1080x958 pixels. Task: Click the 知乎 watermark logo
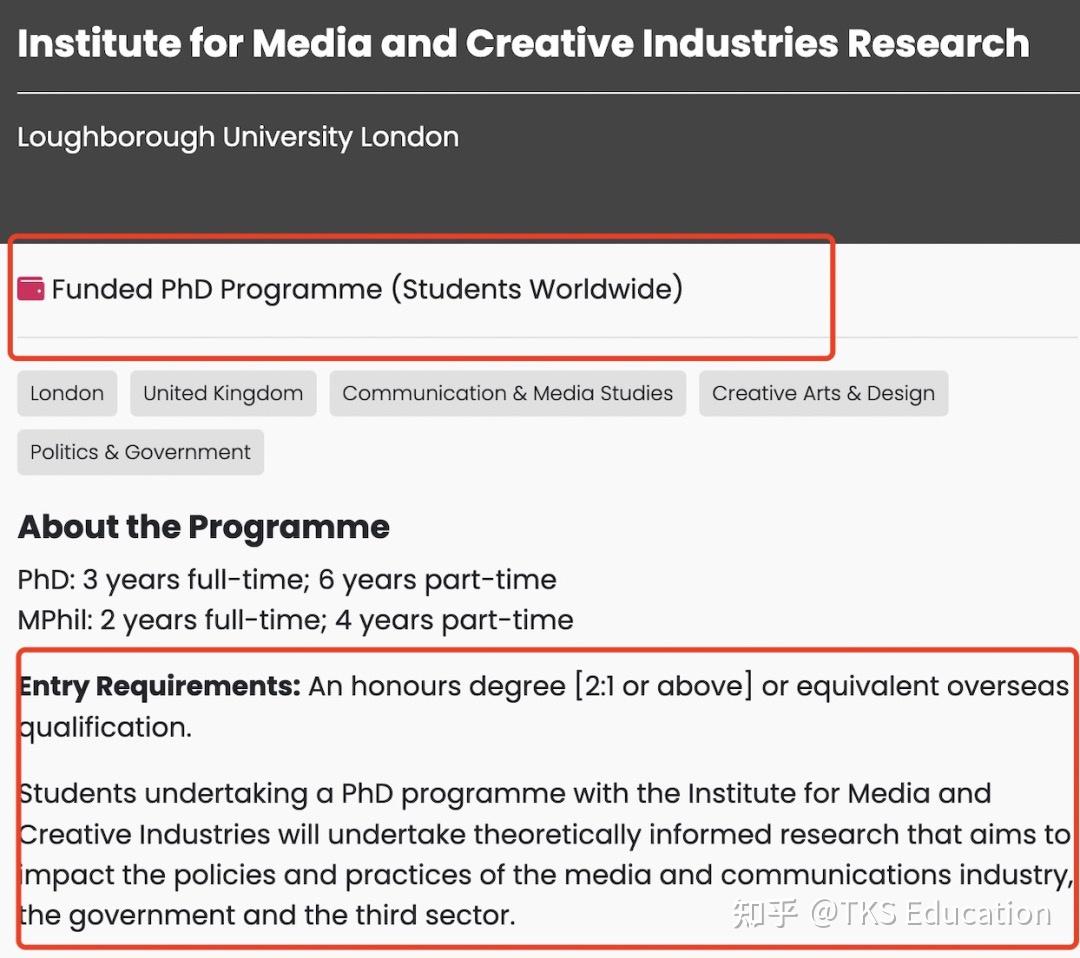click(765, 913)
